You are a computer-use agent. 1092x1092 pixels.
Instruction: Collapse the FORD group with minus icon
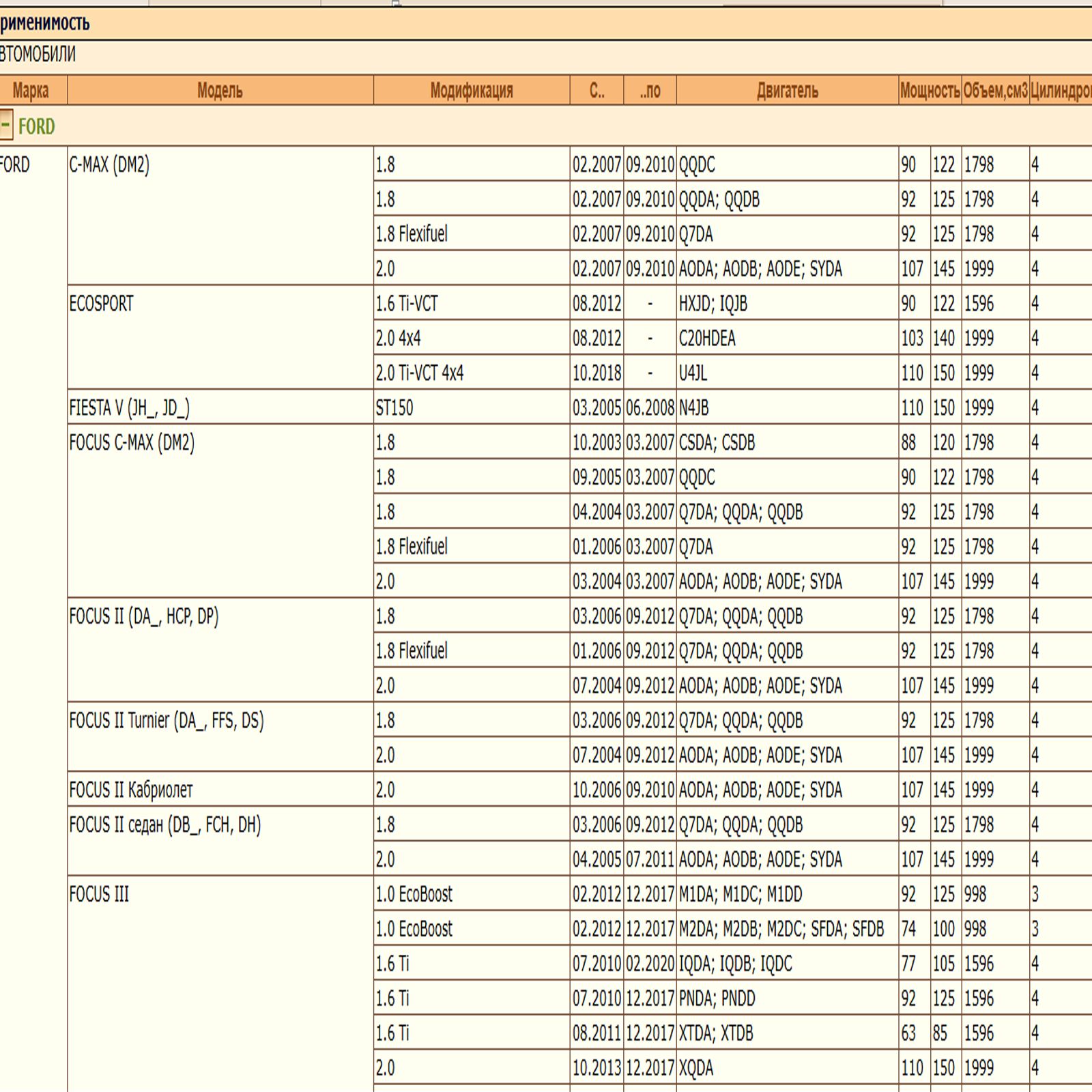[x=5, y=126]
